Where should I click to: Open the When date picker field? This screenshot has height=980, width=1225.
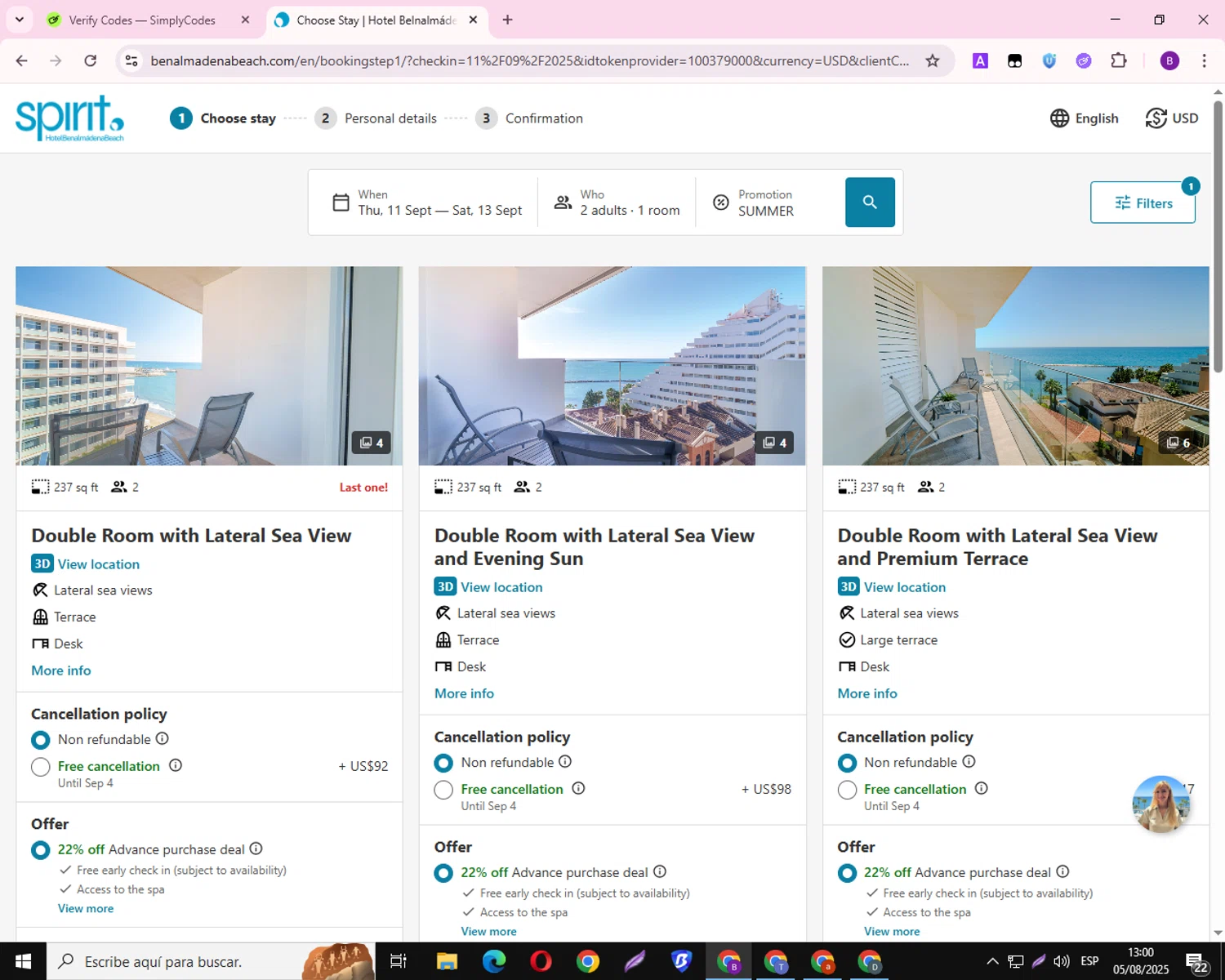tap(427, 203)
